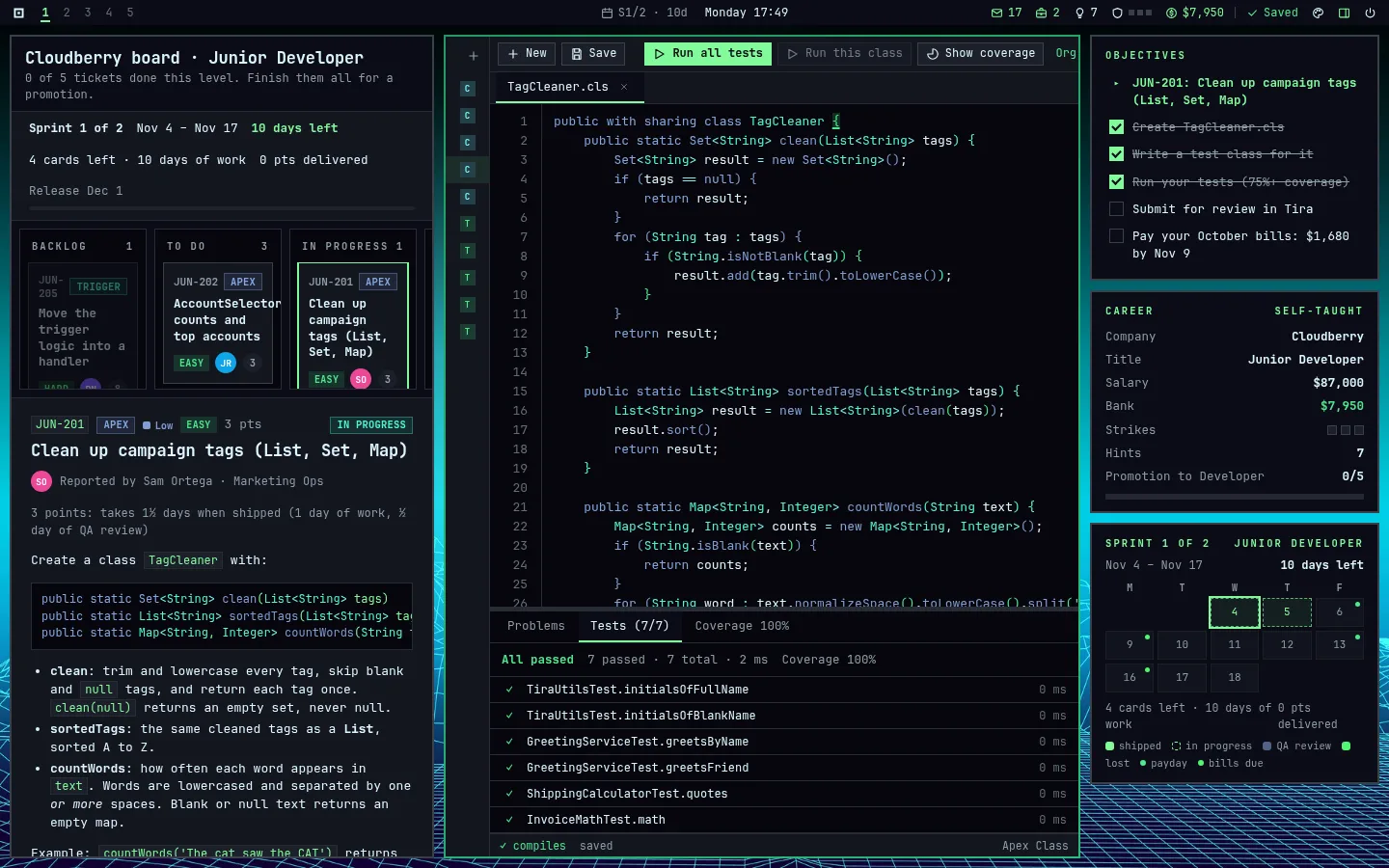
Task: Close the TagCleaner.cls editor tab
Action: (x=624, y=87)
